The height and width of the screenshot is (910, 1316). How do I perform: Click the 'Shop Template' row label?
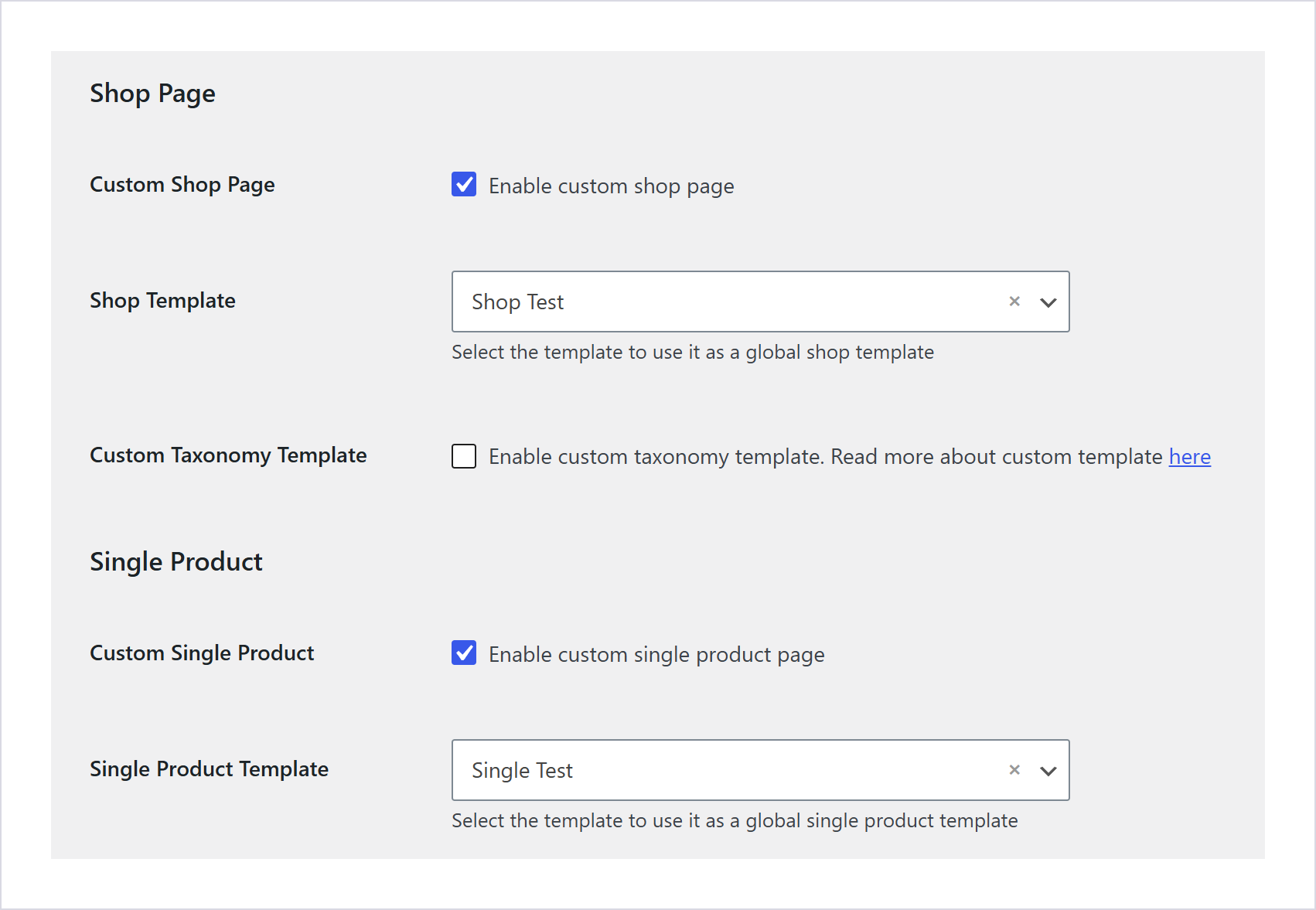162,300
